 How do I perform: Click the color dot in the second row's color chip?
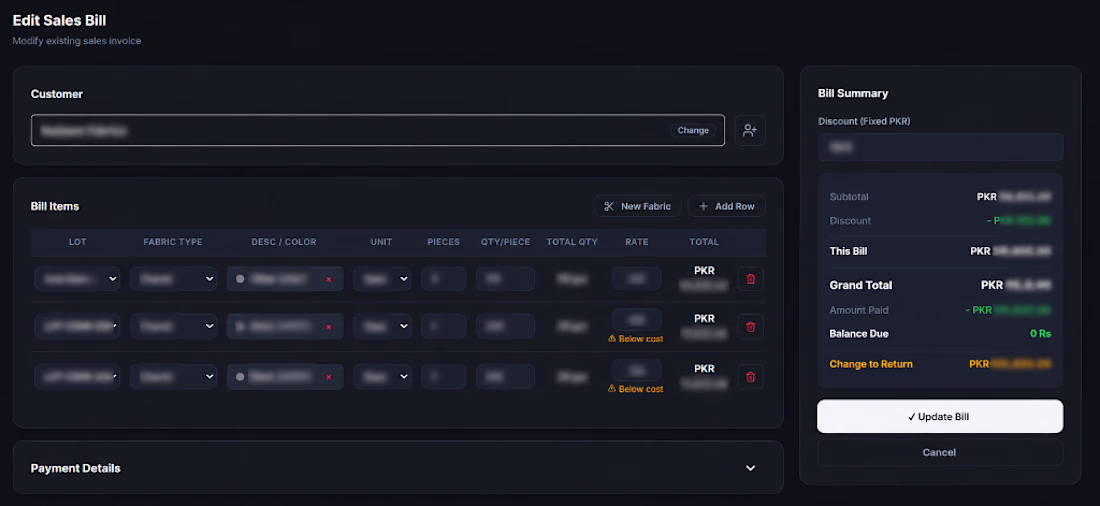pos(240,327)
